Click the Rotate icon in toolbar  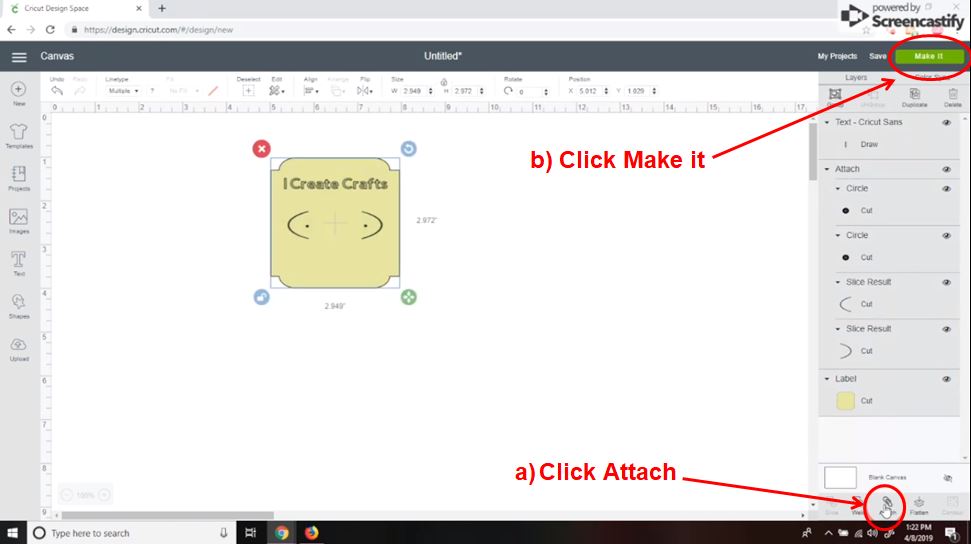(508, 90)
